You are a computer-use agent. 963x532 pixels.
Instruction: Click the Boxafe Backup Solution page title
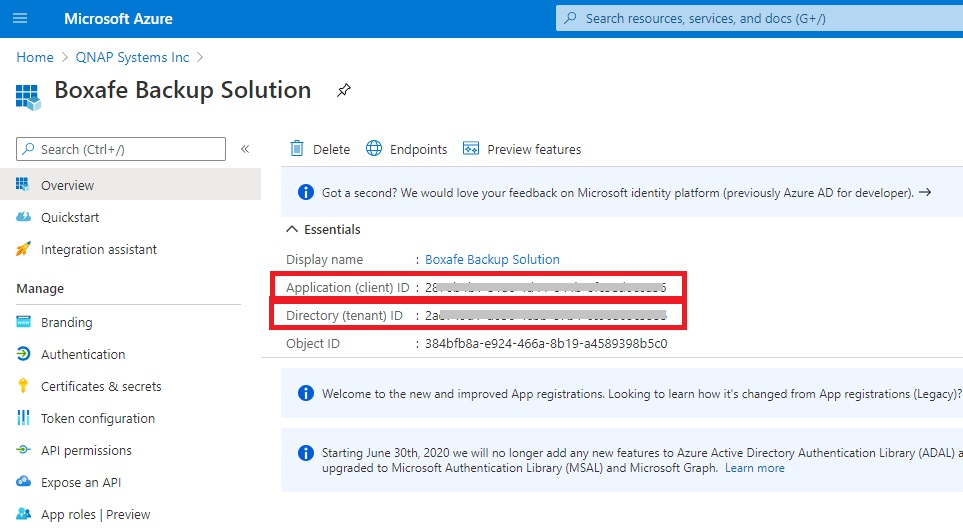coord(182,90)
